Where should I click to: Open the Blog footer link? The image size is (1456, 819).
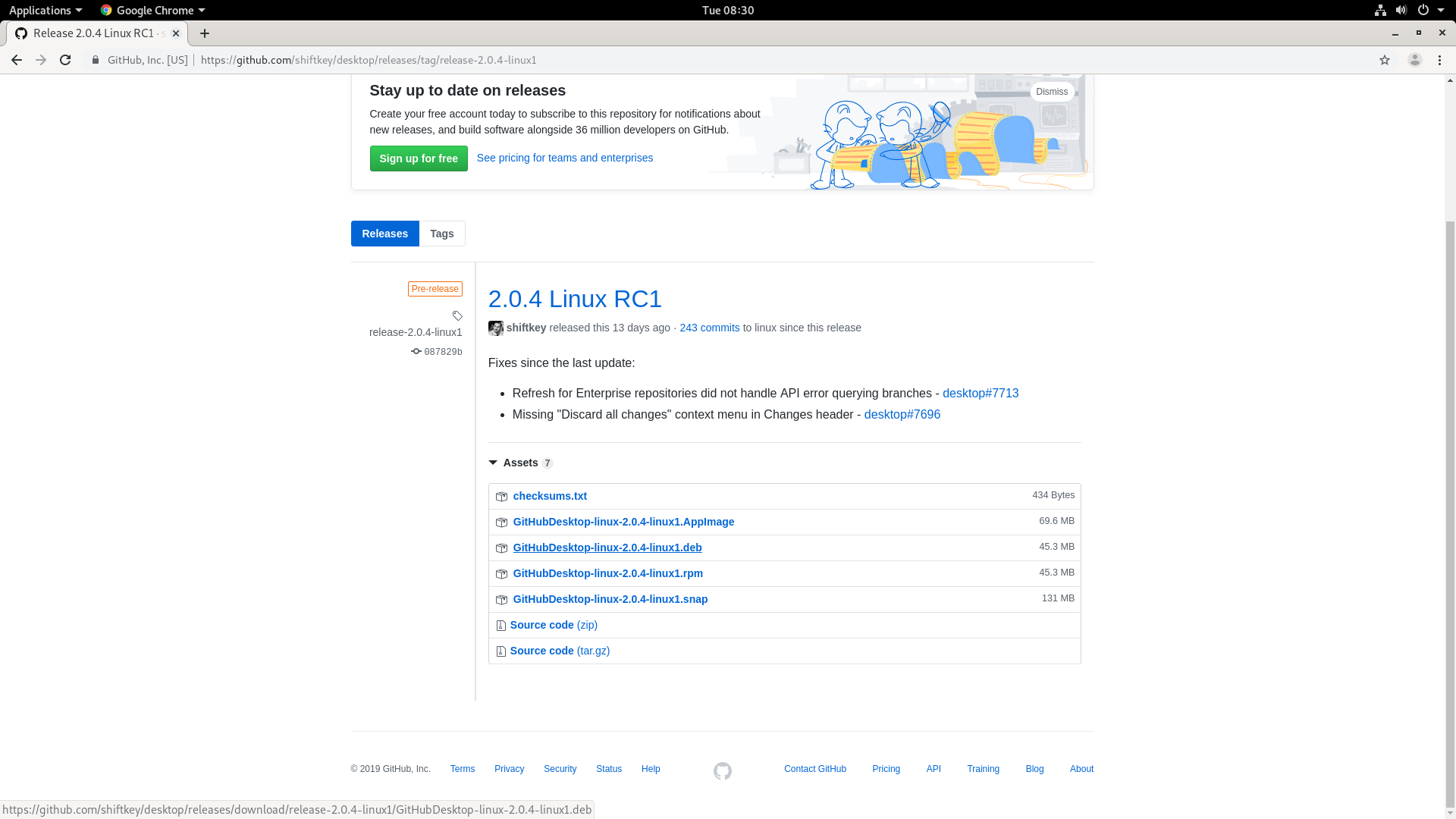[x=1034, y=769]
